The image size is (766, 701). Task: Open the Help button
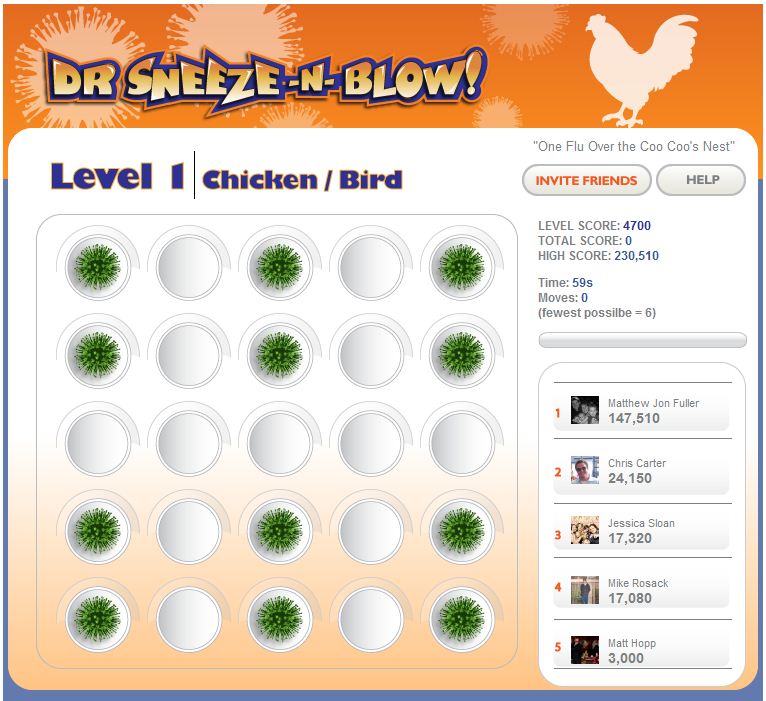[701, 180]
